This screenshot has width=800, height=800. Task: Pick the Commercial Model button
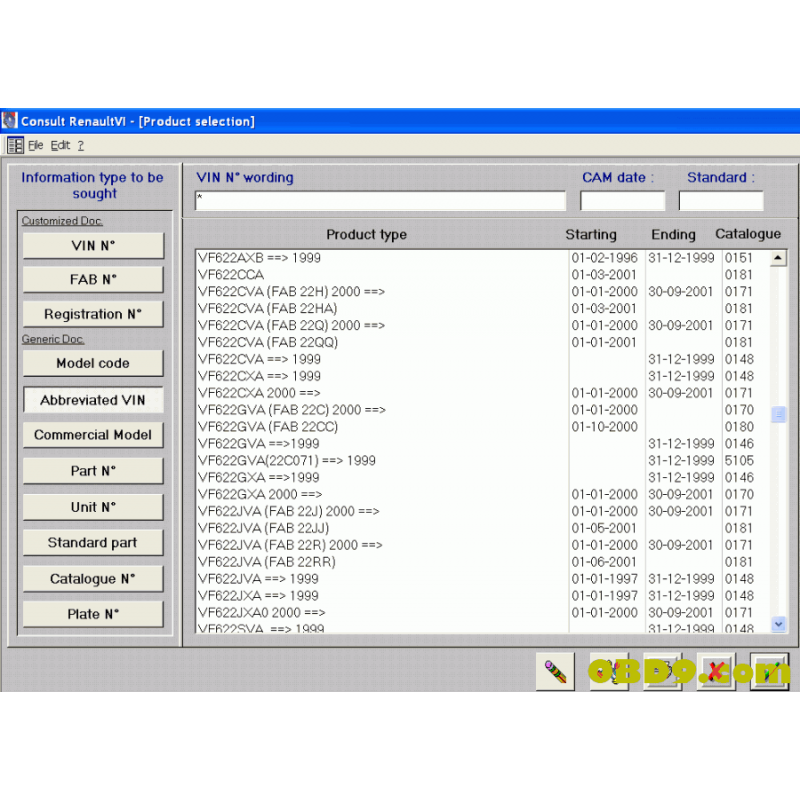[x=93, y=435]
